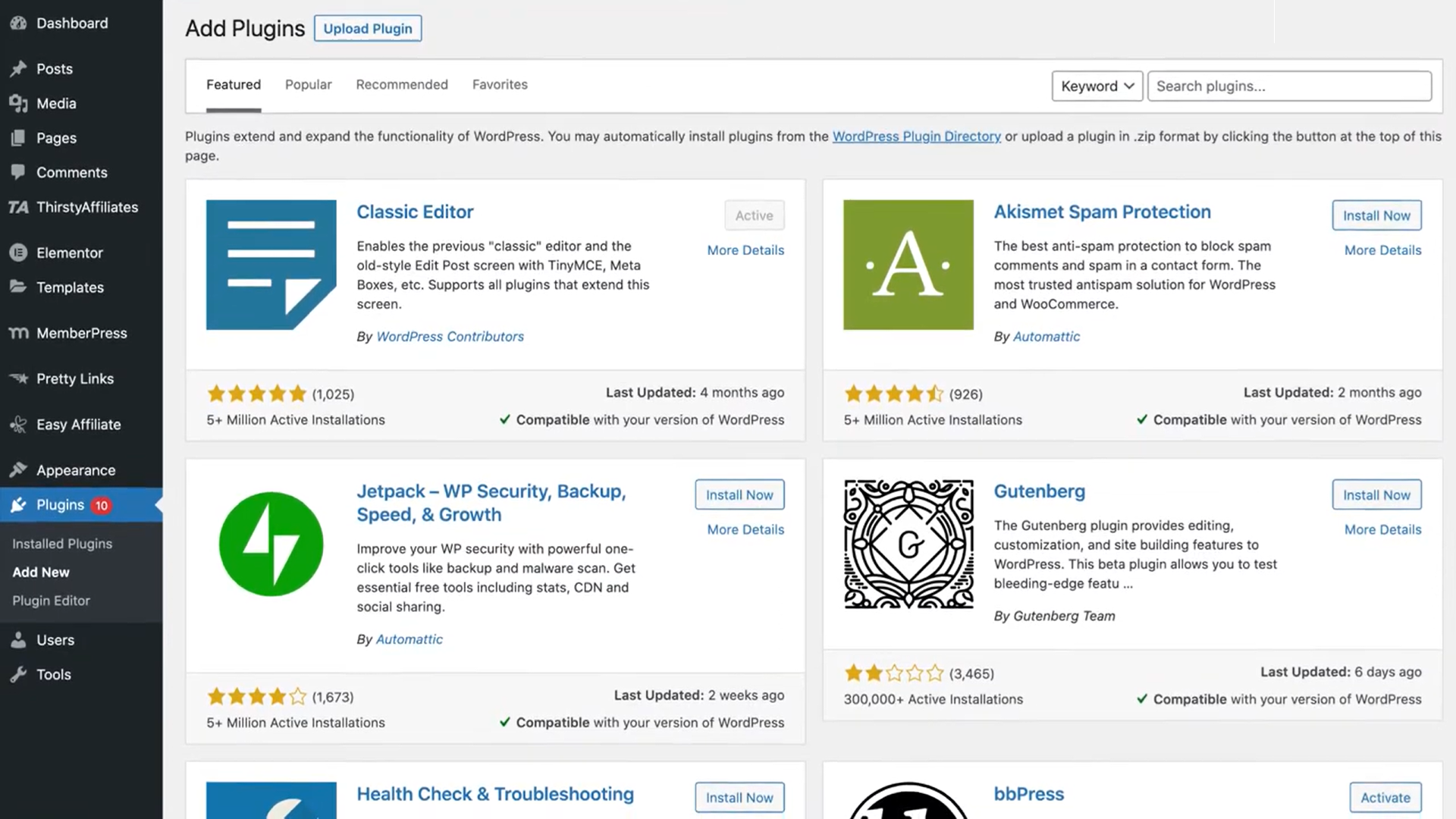1456x819 pixels.
Task: Install Health Check & Troubleshooting plugin
Action: click(x=739, y=797)
